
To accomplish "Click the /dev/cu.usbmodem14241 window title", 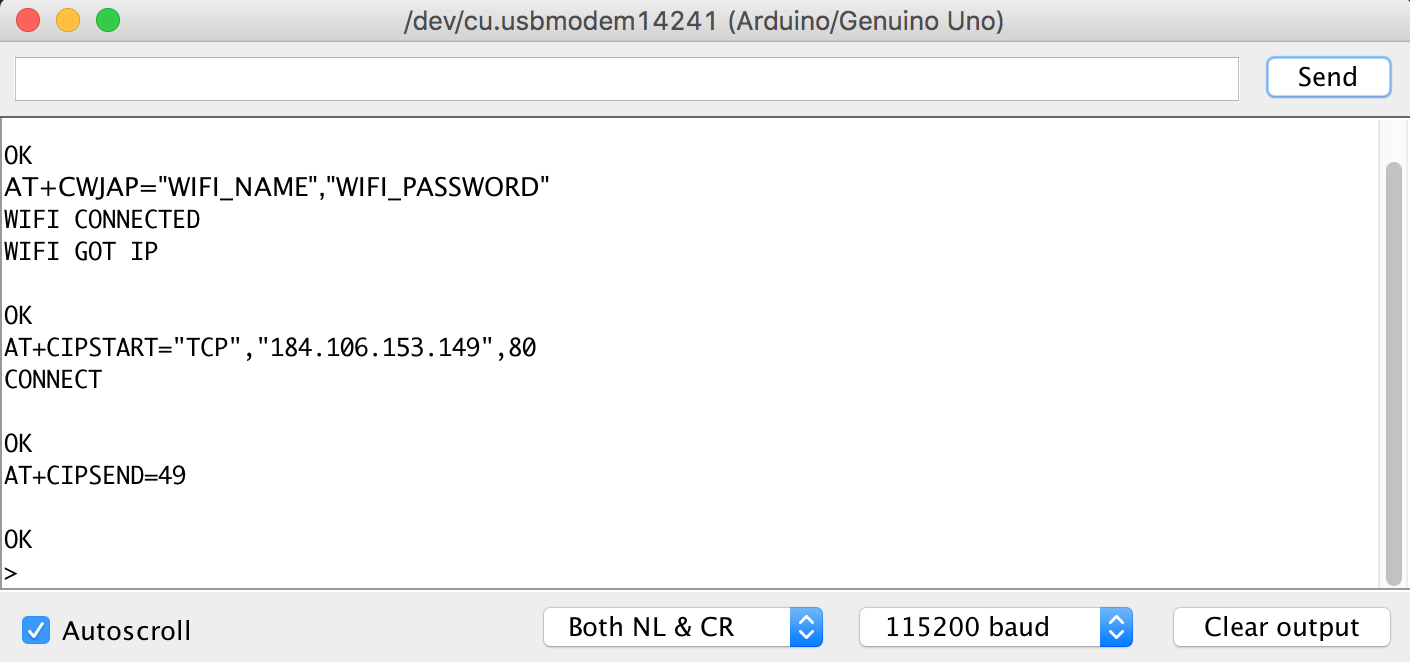I will (x=704, y=21).
